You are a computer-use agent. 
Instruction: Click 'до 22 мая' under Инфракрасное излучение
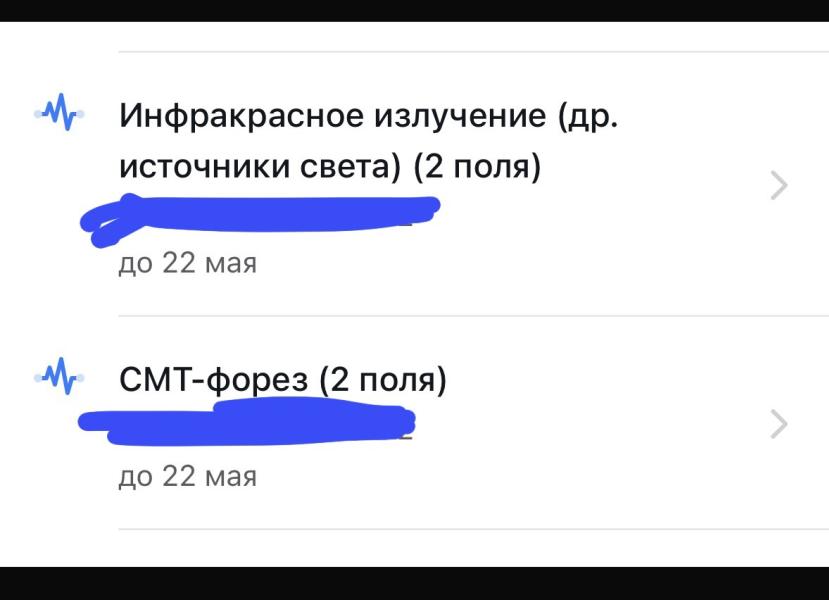[x=187, y=264]
